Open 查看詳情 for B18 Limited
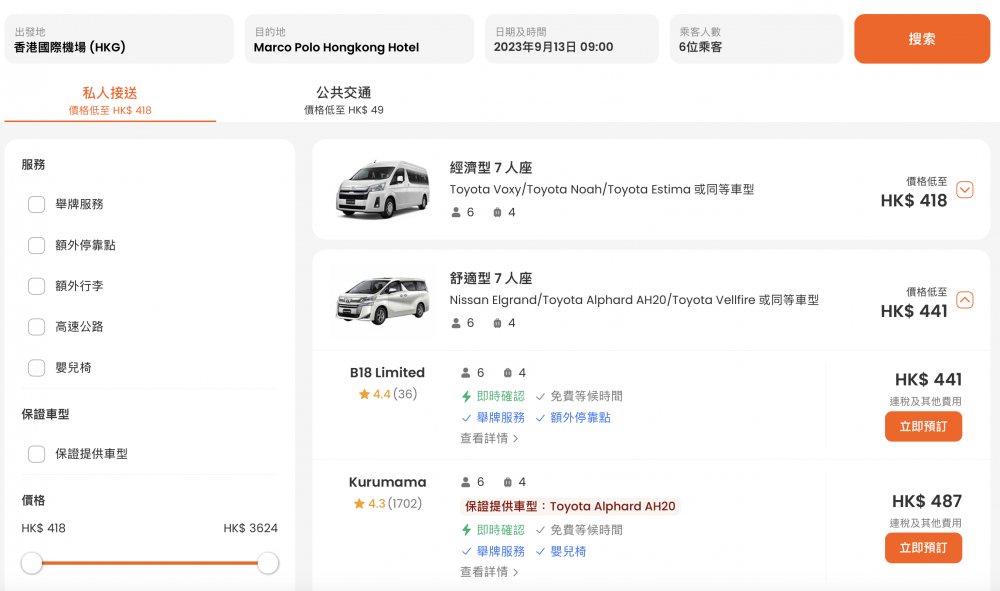This screenshot has width=1000, height=591. 489,438
